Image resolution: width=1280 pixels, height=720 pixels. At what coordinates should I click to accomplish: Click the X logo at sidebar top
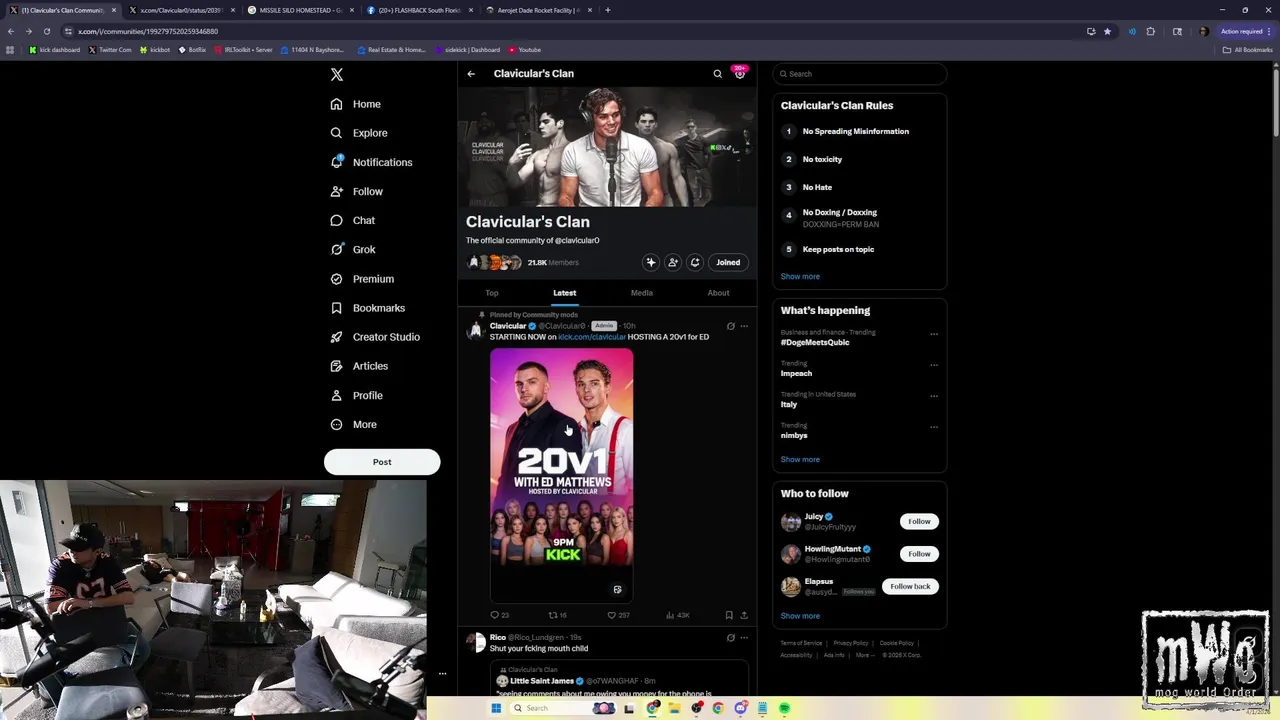[337, 75]
